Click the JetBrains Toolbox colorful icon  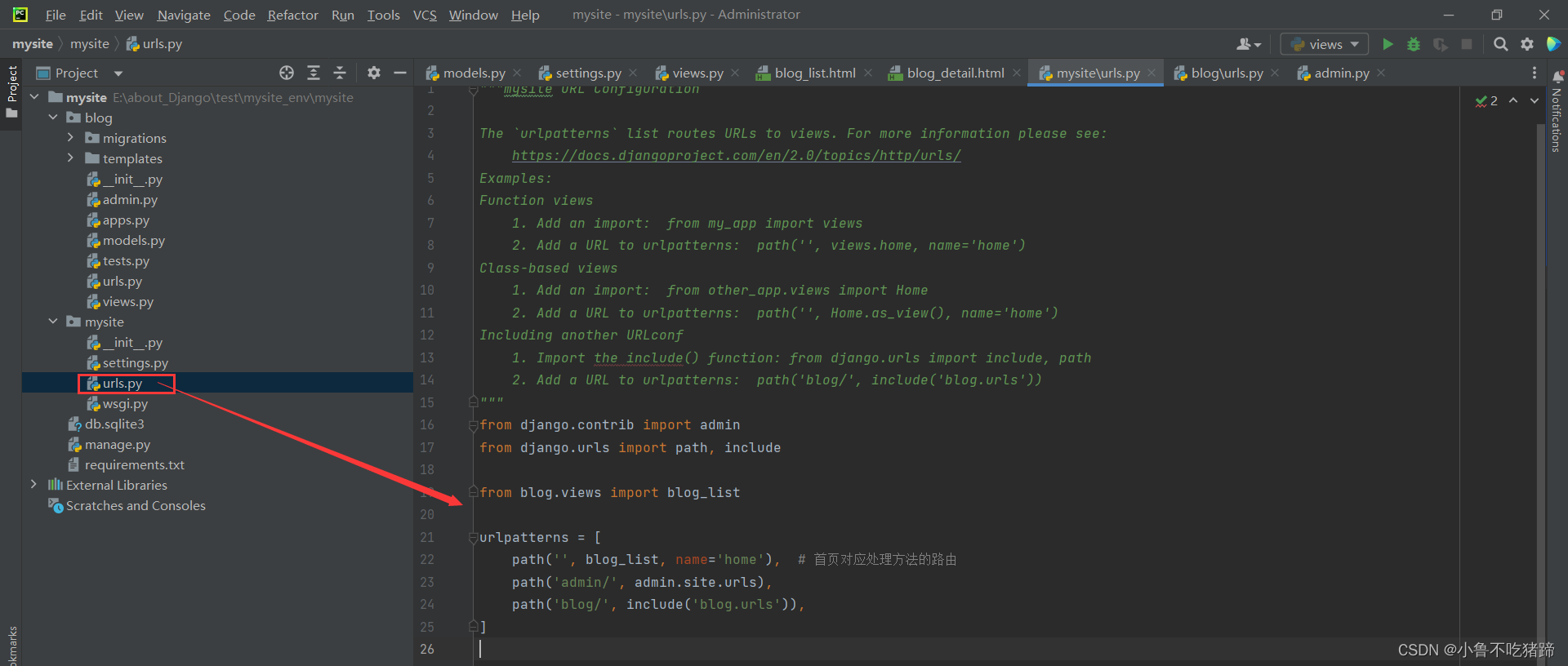(x=1553, y=44)
